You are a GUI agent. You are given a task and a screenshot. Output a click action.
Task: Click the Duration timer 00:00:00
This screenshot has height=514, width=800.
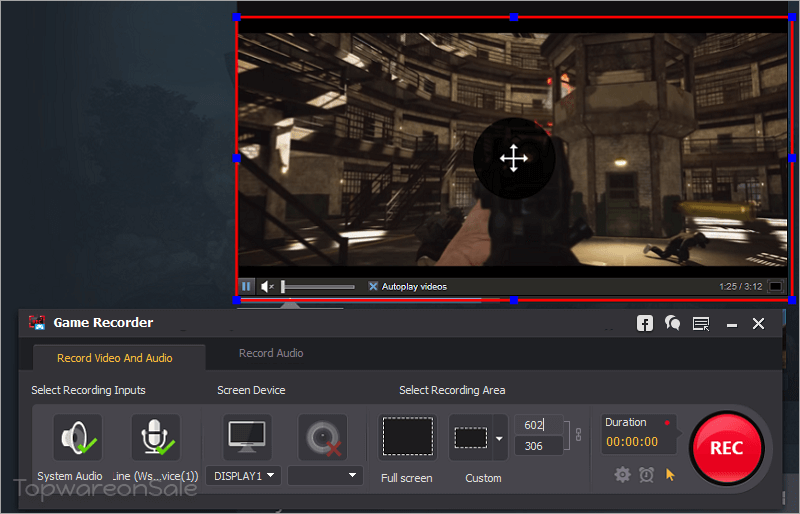click(x=632, y=442)
